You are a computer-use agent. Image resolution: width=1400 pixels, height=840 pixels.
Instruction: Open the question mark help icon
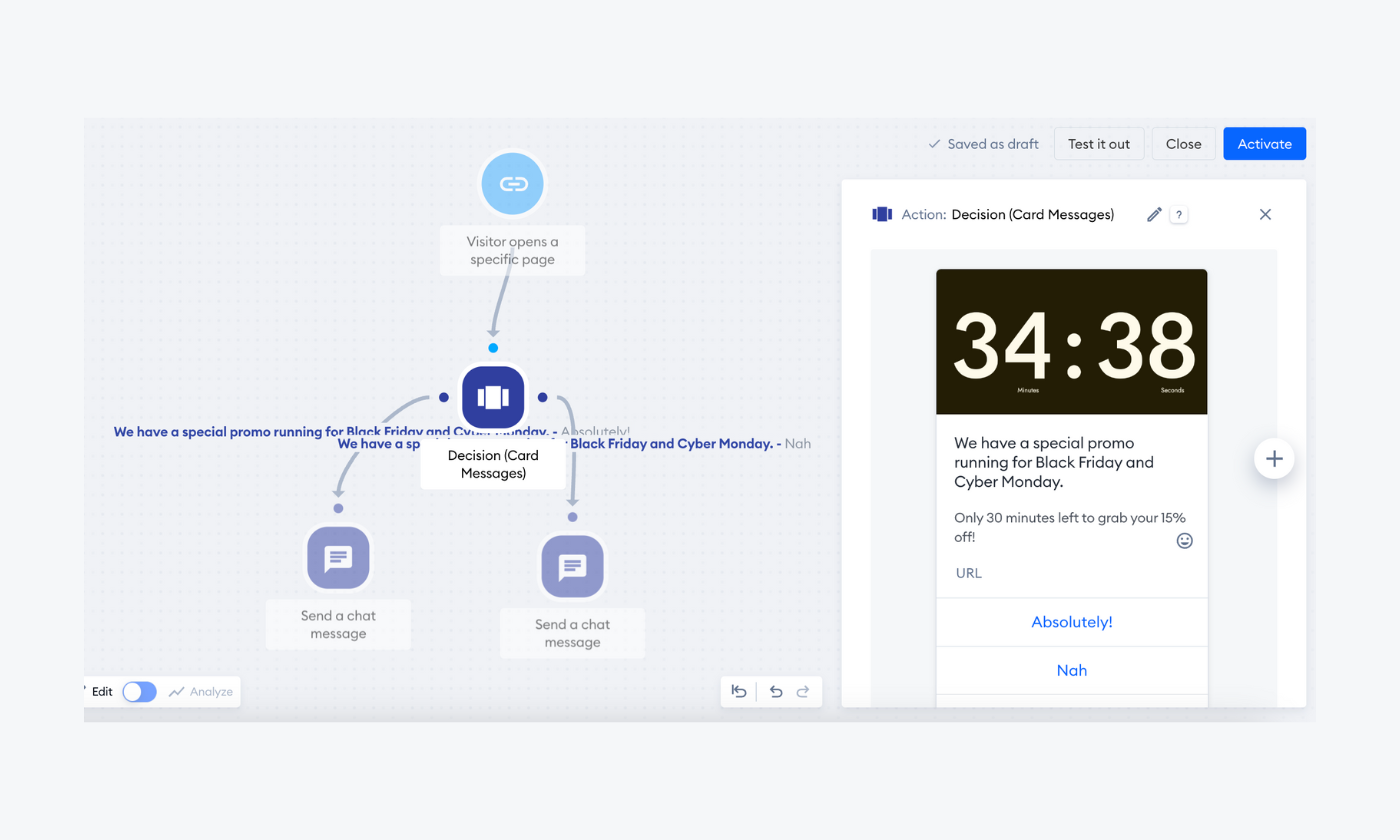pyautogui.click(x=1179, y=214)
